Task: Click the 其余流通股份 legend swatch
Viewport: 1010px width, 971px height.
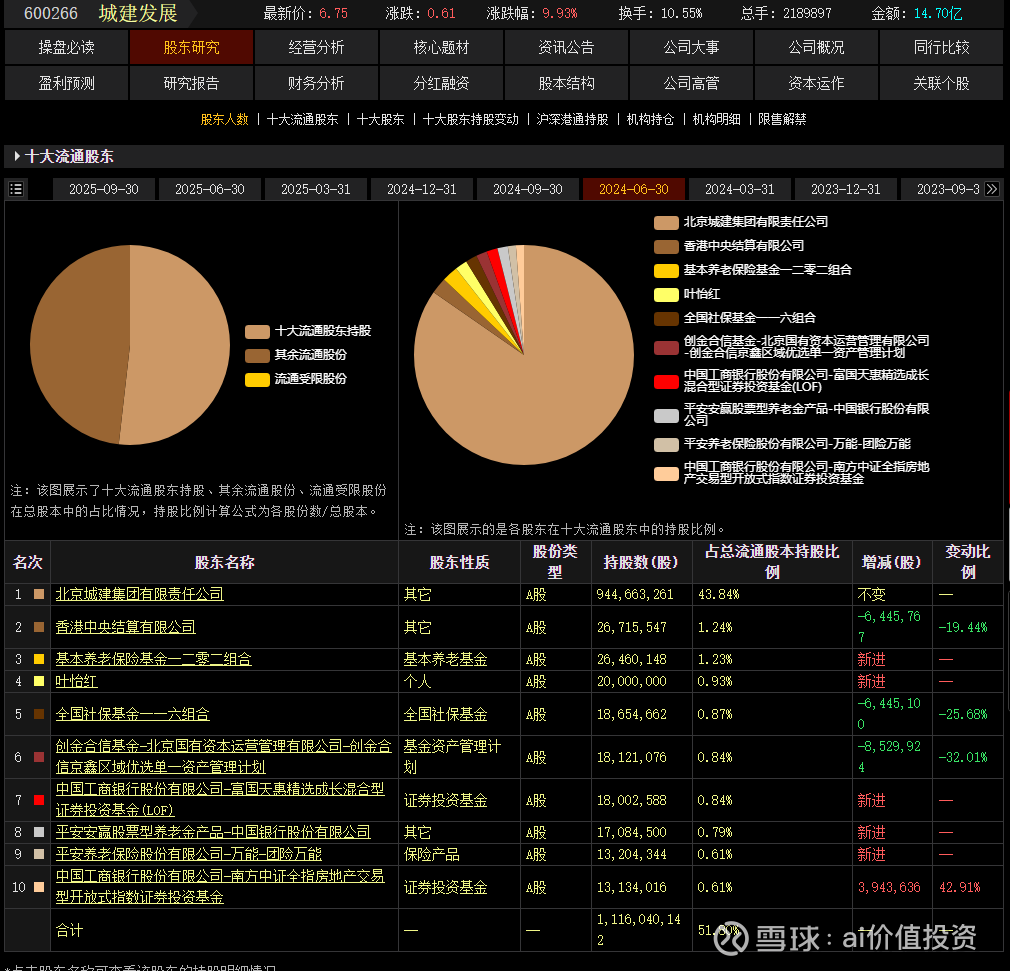Action: click(x=257, y=356)
